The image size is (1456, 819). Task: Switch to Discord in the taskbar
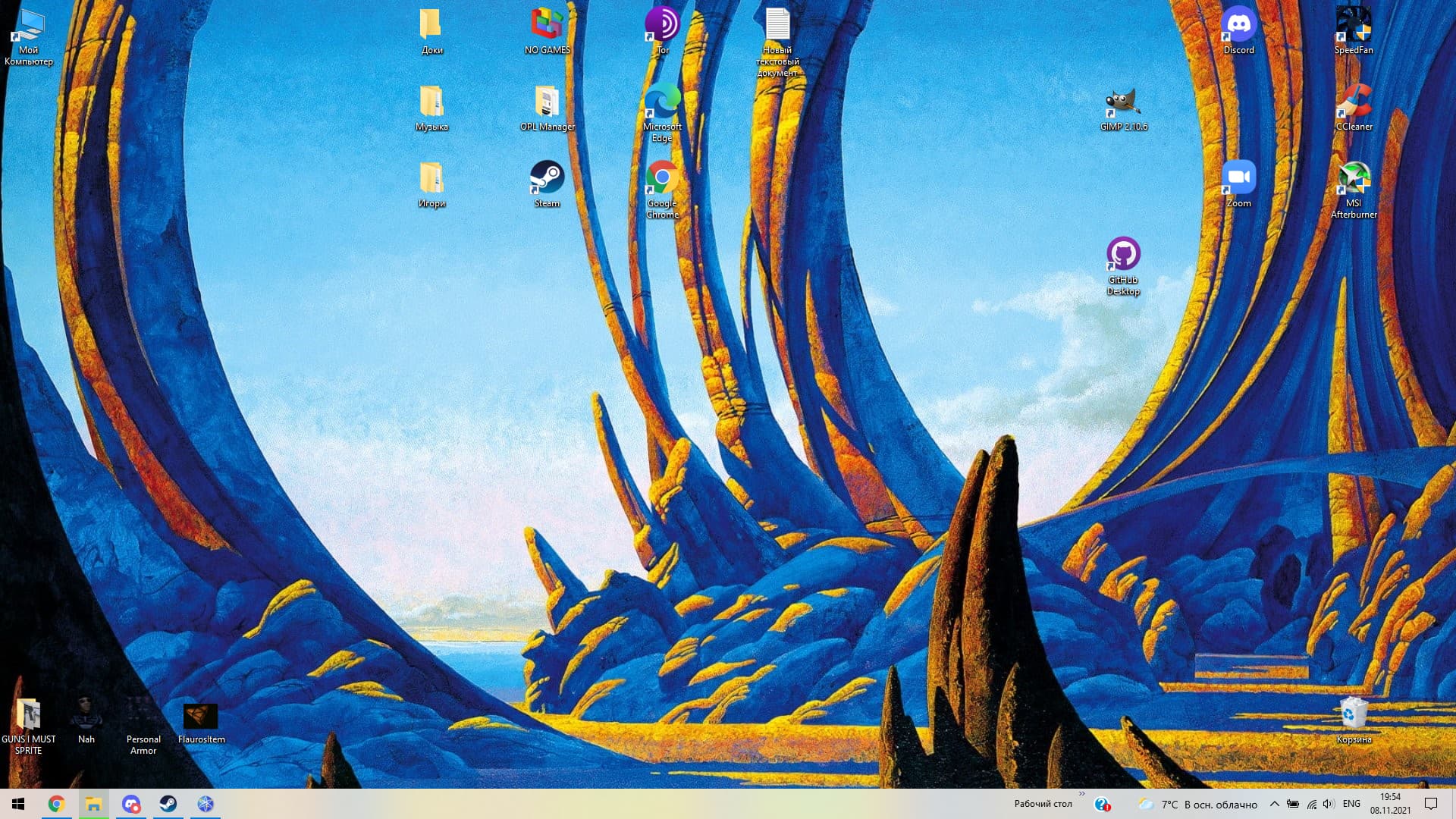[x=130, y=804]
